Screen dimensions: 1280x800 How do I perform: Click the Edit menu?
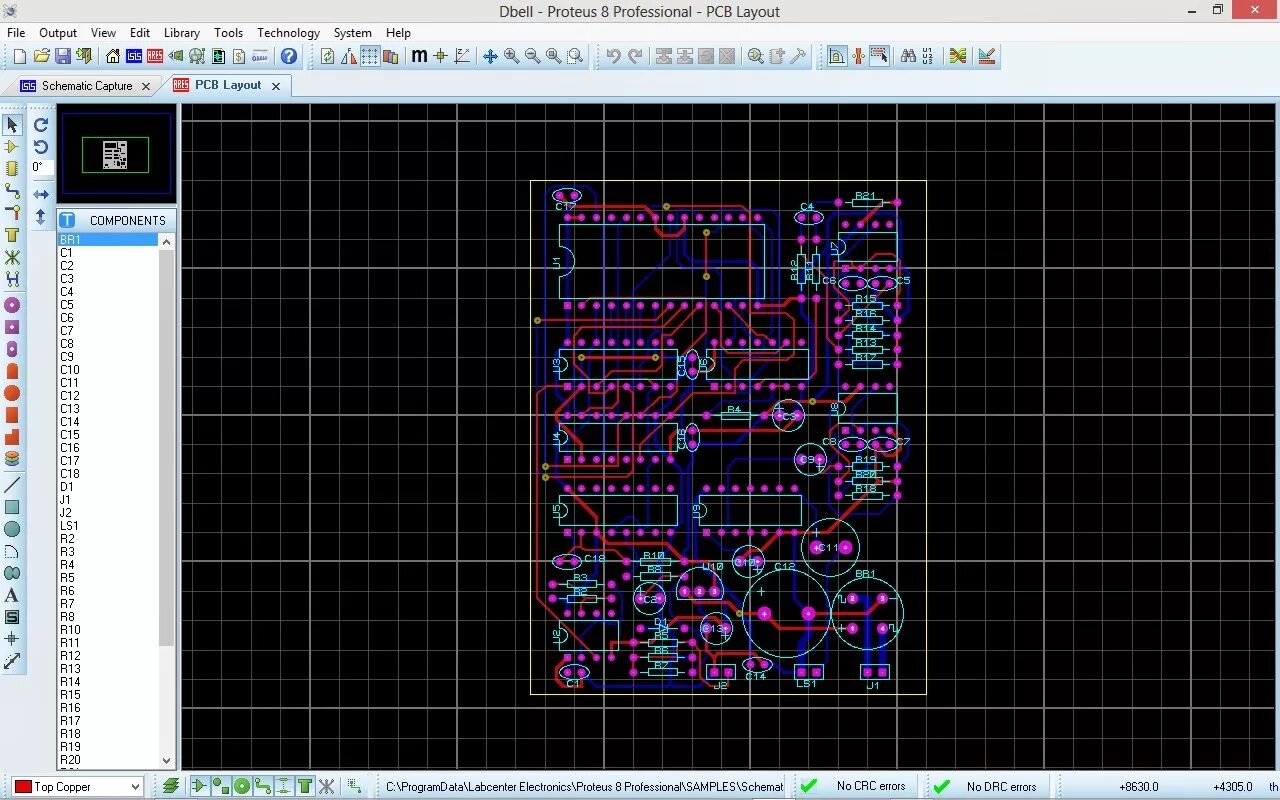tap(140, 33)
